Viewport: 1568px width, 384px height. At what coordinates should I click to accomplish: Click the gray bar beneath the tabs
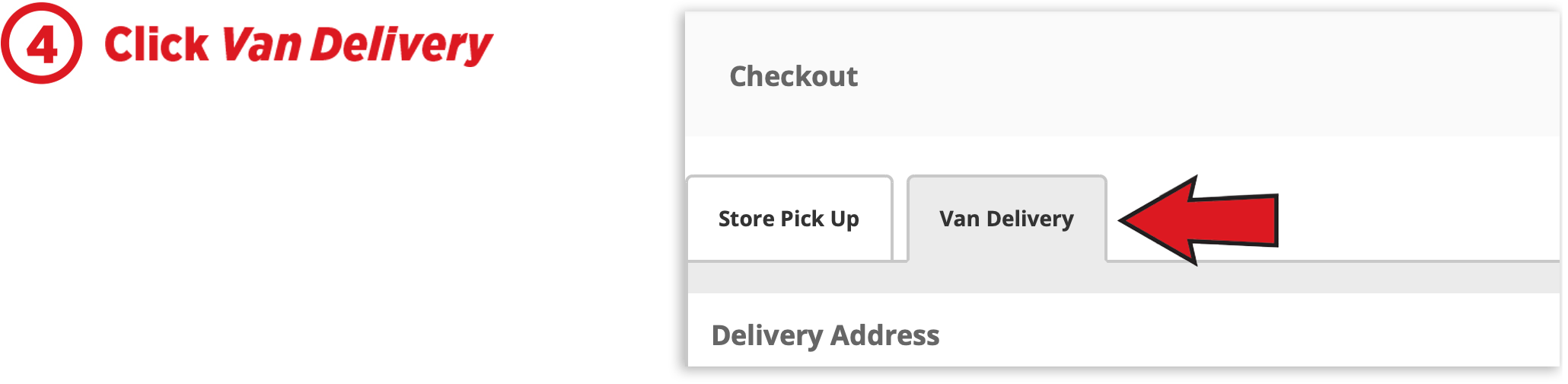pyautogui.click(x=1123, y=278)
